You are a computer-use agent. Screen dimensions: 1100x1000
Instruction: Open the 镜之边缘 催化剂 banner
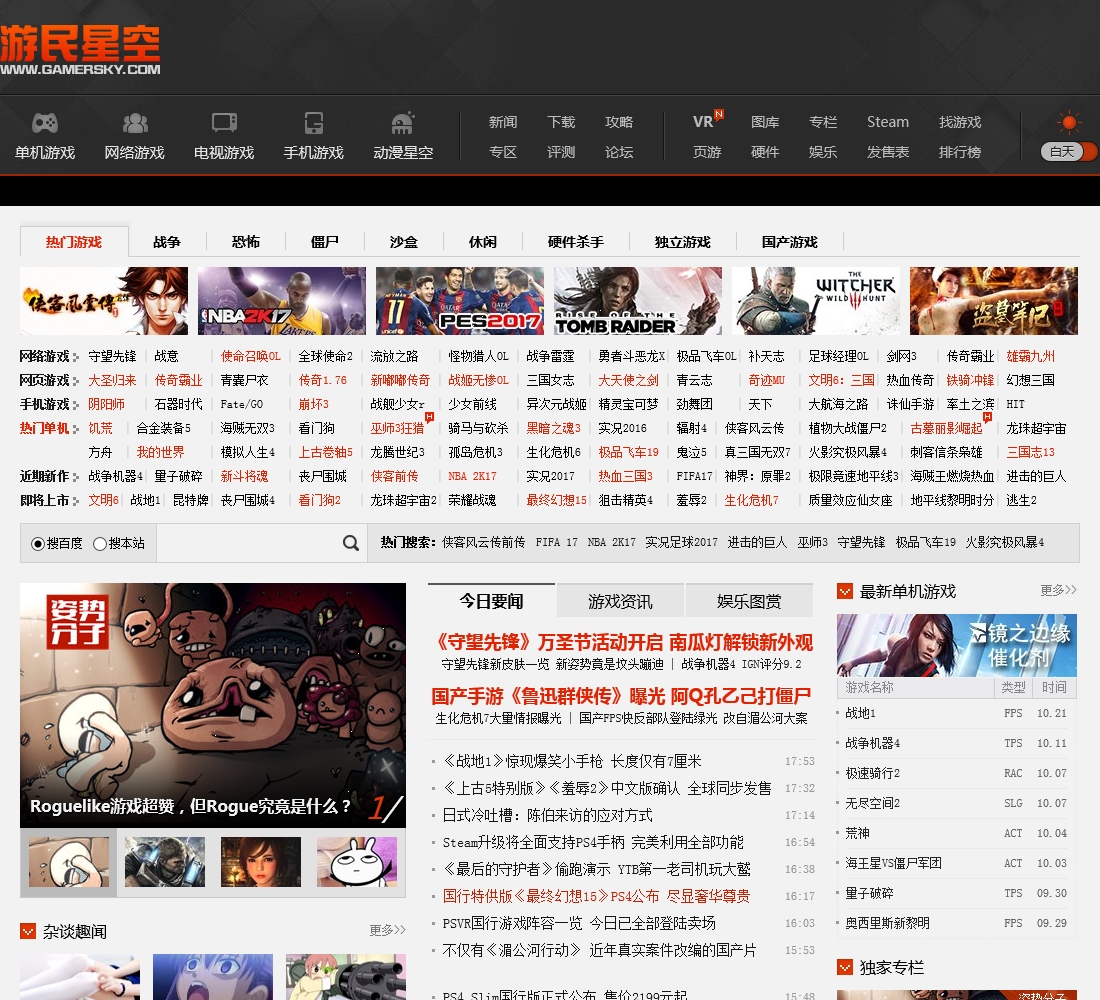tap(957, 646)
